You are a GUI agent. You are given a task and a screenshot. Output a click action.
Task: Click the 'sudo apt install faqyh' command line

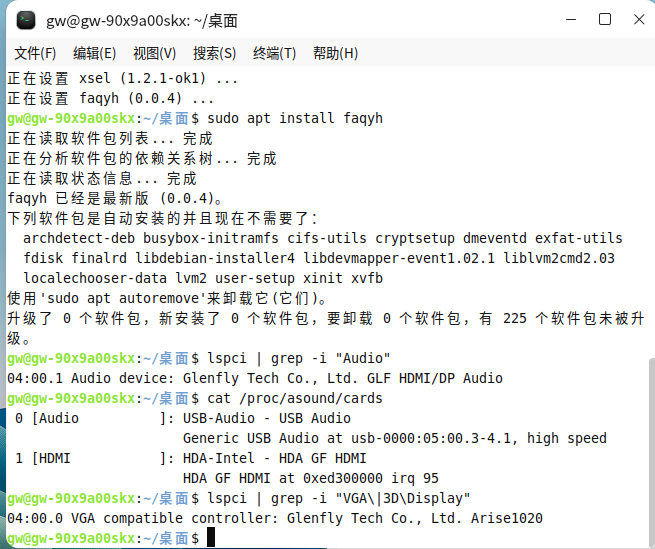(295, 119)
